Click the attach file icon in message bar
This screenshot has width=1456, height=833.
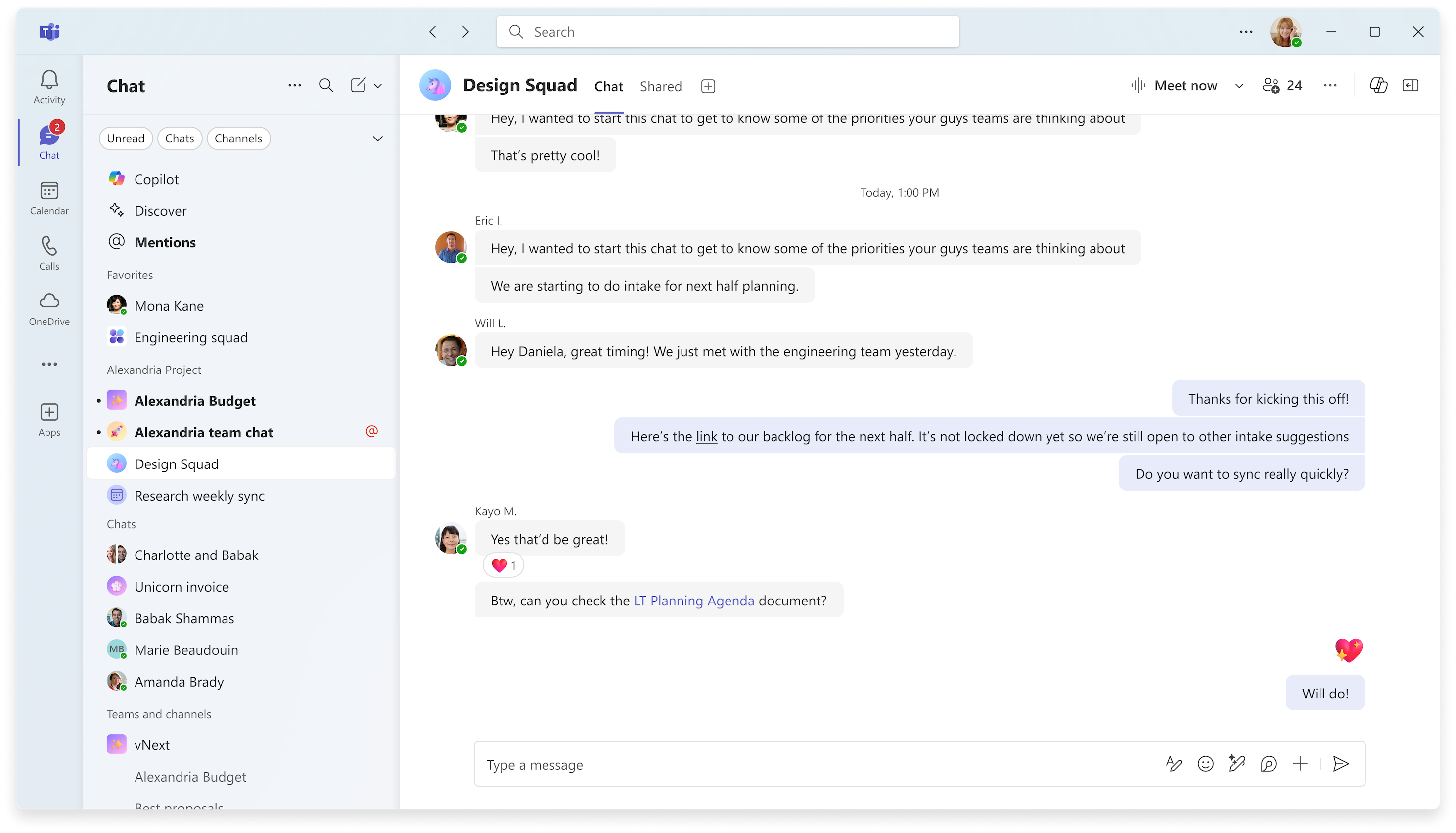point(1300,764)
